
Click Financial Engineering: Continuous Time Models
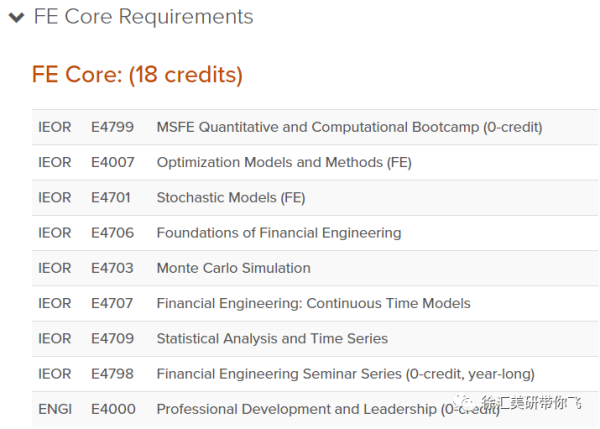click(313, 303)
